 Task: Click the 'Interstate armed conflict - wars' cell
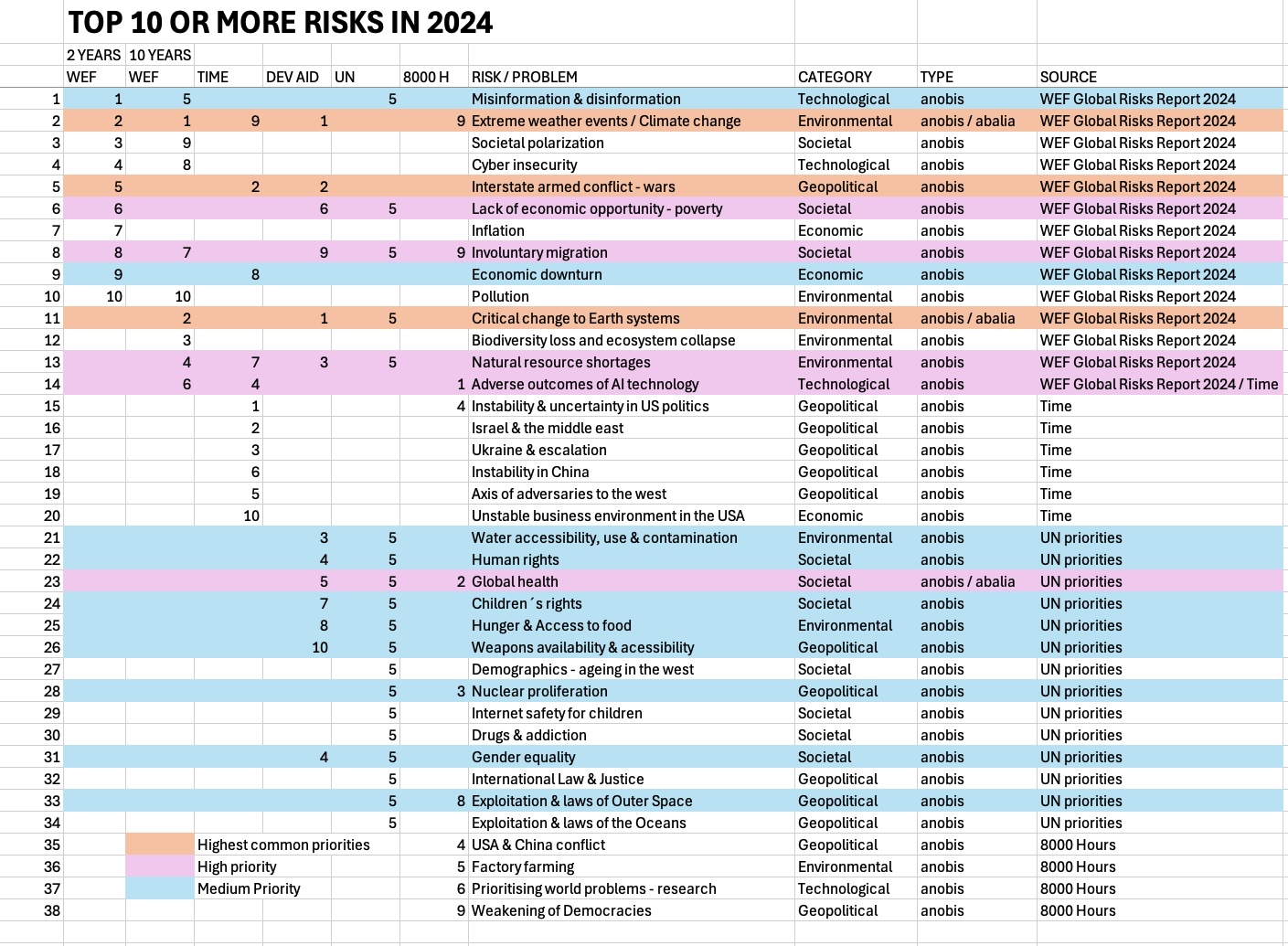pos(573,186)
